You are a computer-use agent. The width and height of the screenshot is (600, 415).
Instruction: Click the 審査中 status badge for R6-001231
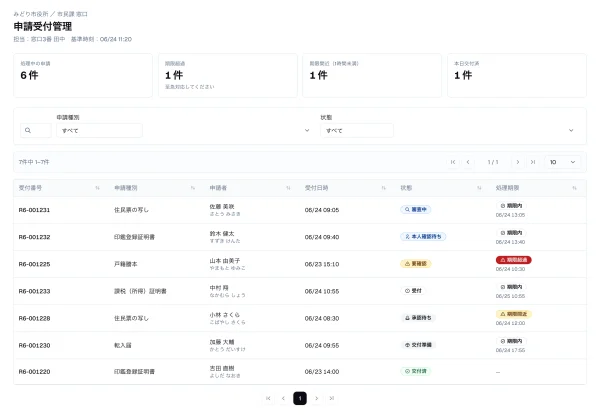point(416,210)
